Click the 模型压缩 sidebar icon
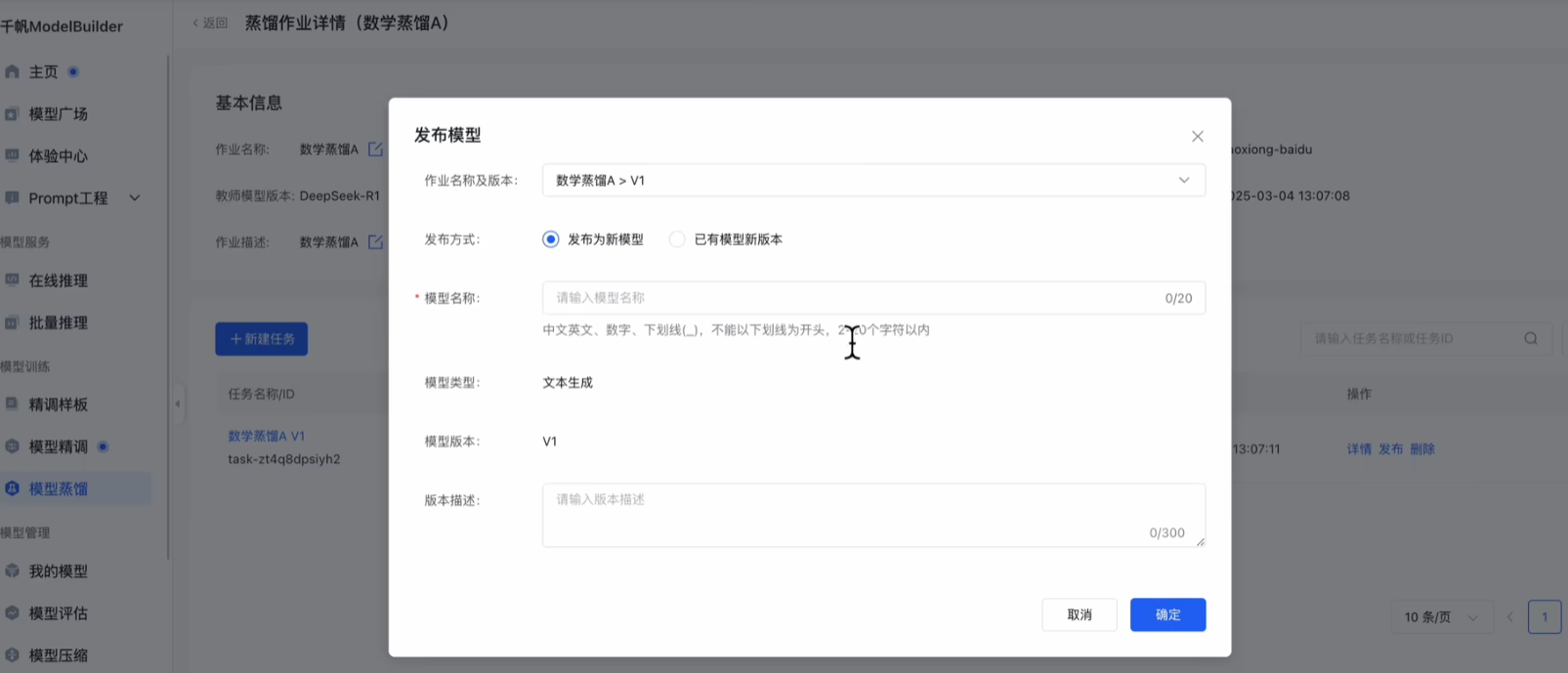The width and height of the screenshot is (1568, 673). pos(12,654)
